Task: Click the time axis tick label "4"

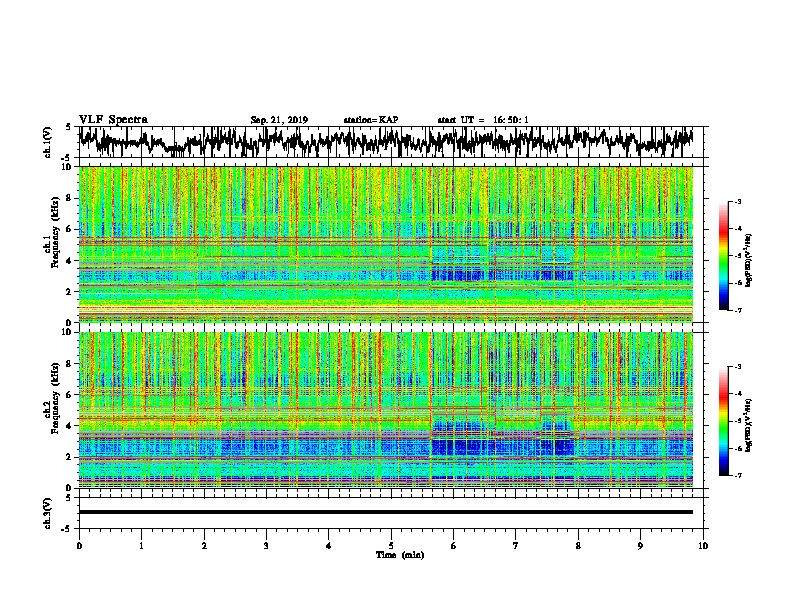Action: point(329,546)
